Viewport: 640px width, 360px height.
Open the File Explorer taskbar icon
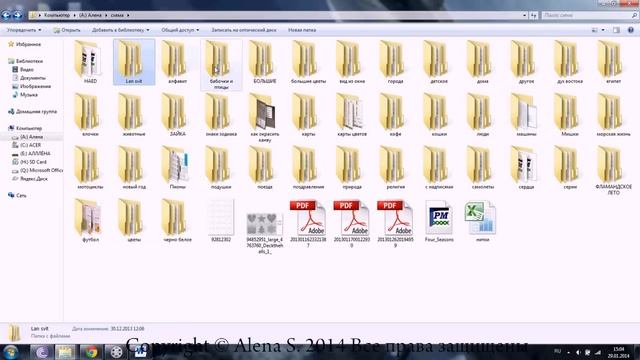pyautogui.click(x=65, y=352)
